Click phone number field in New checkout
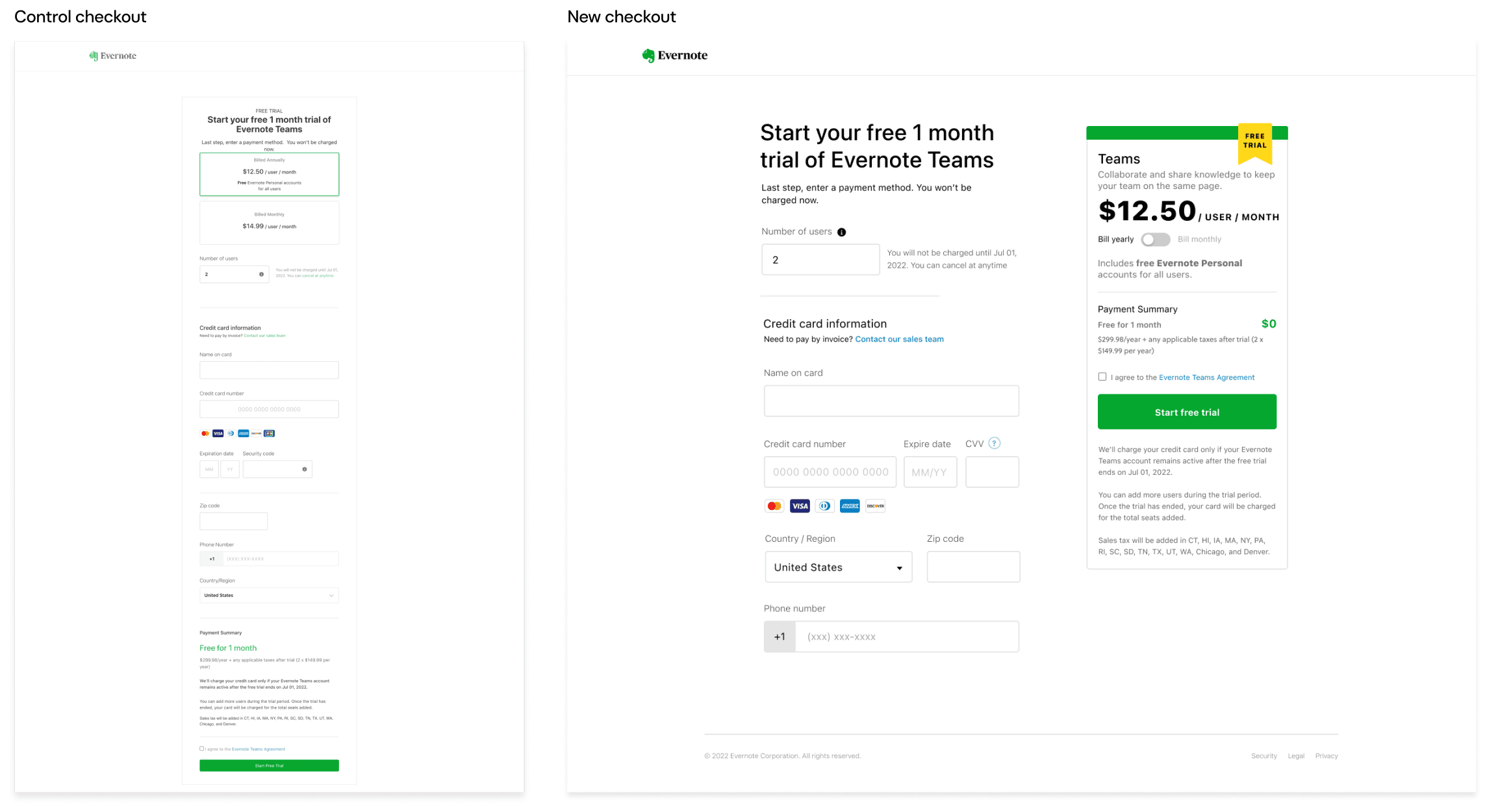This screenshot has height=812, width=1498. [907, 637]
